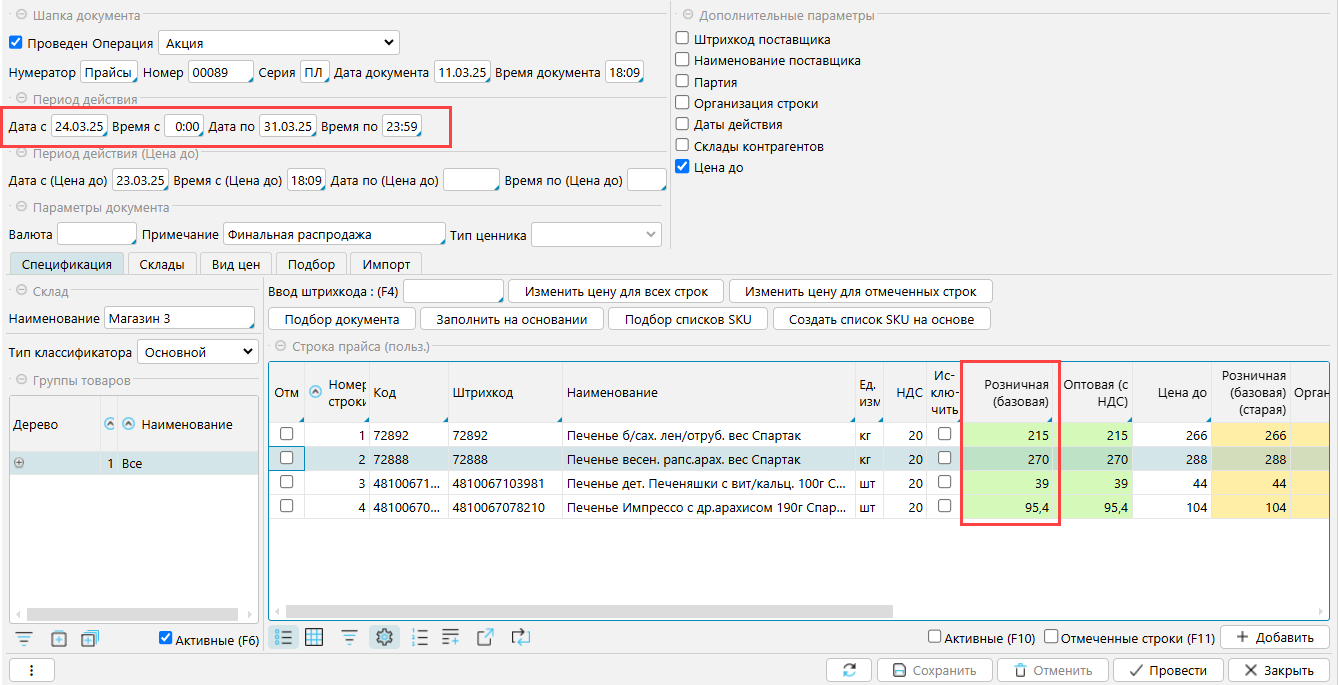The image size is (1338, 685).
Task: Click the refresh icon button near Сохранить
Action: point(850,670)
